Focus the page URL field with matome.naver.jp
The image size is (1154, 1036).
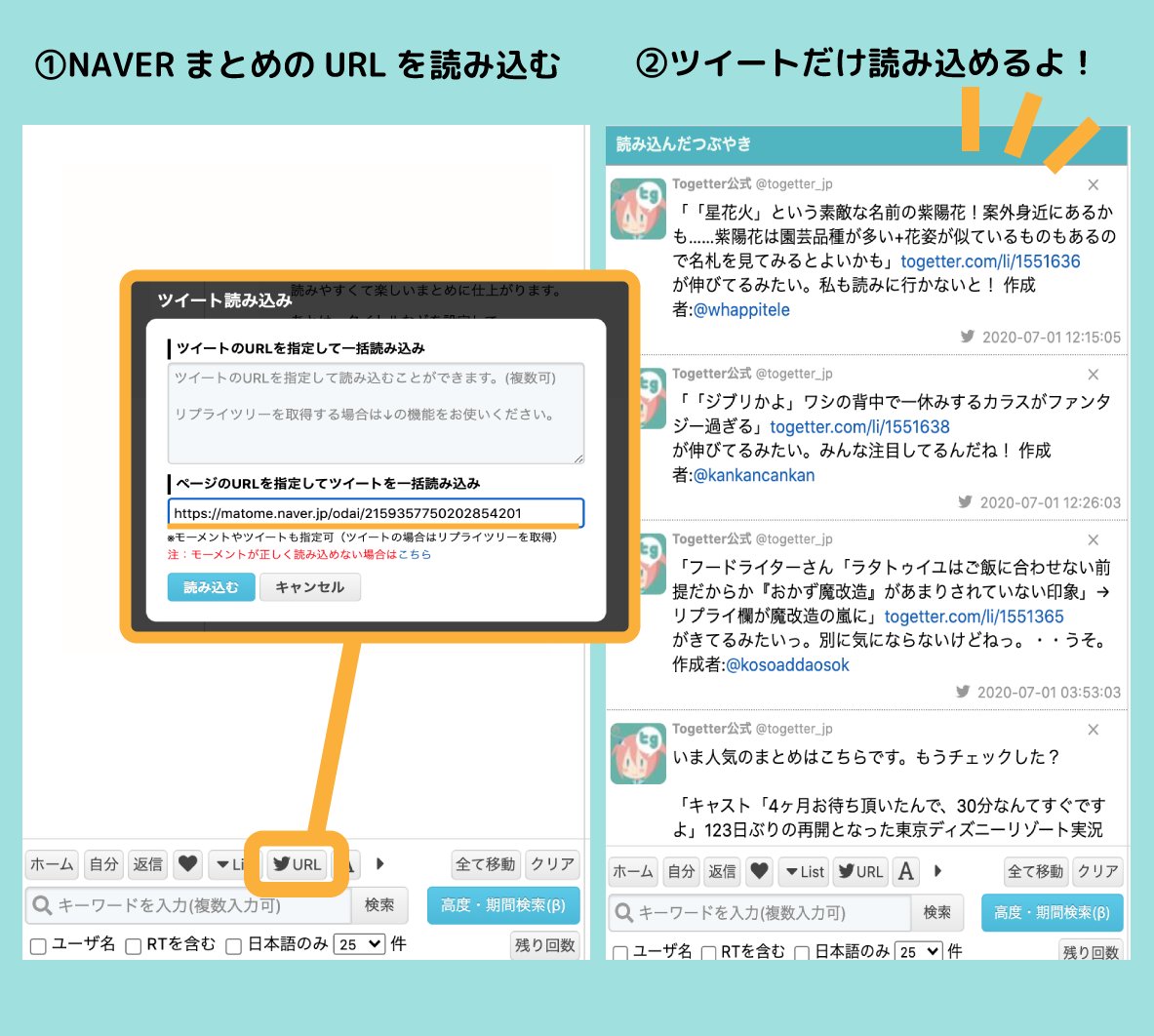coord(377,513)
